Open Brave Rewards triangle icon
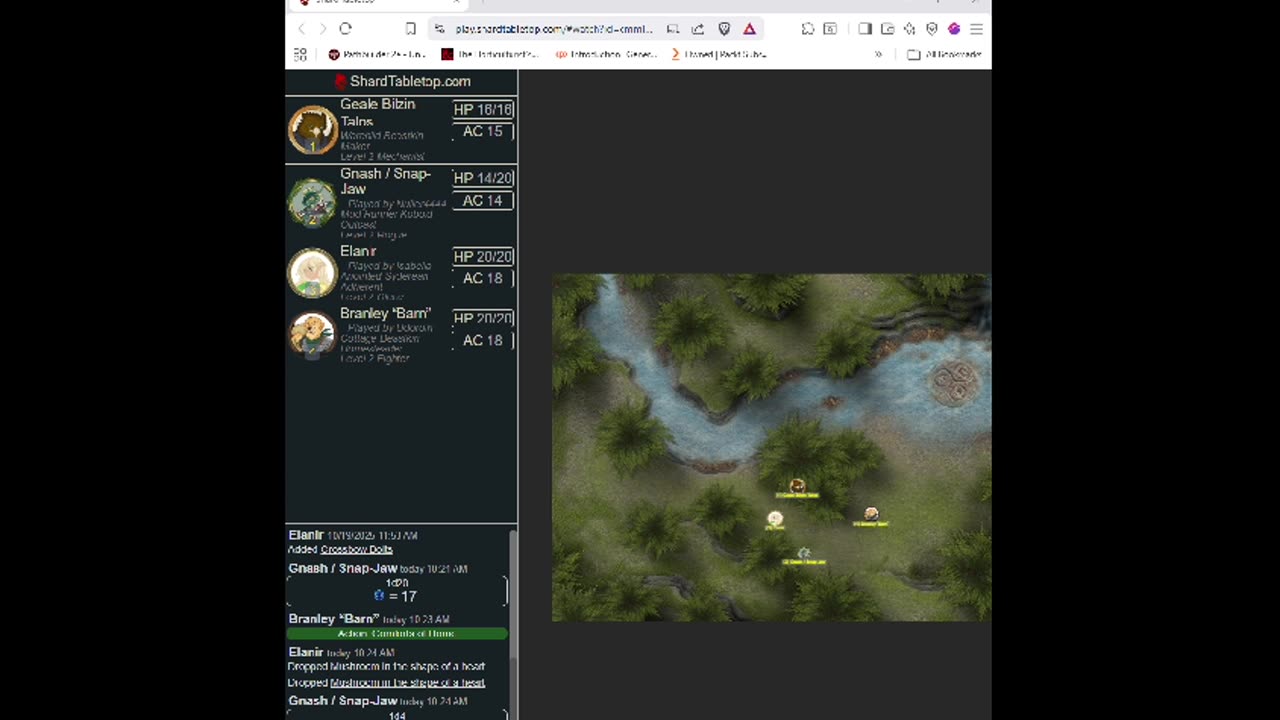The height and width of the screenshot is (720, 1280). pyautogui.click(x=749, y=29)
